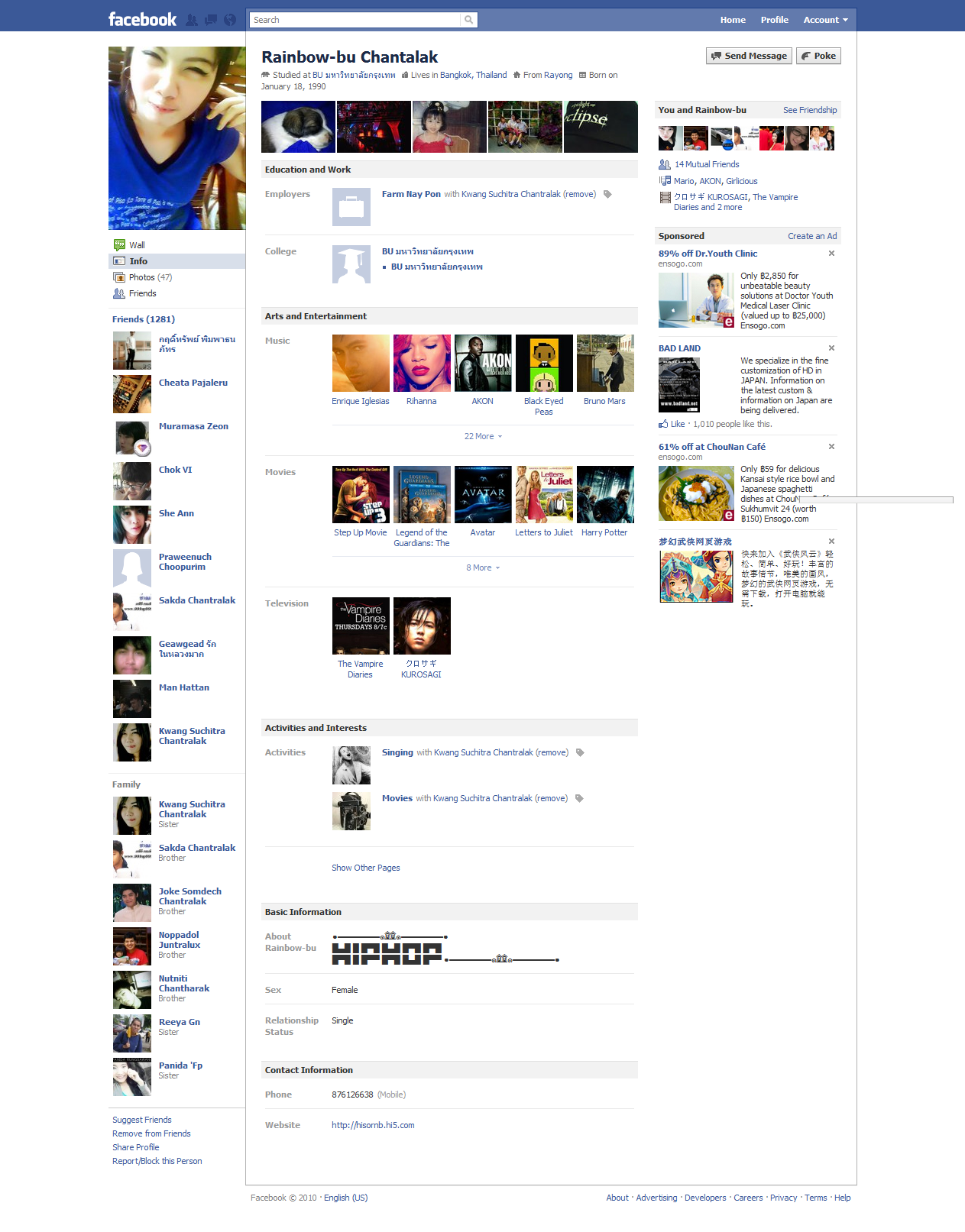This screenshot has height=1232, width=965.
Task: Open the Privacy footer link
Action: (783, 1198)
